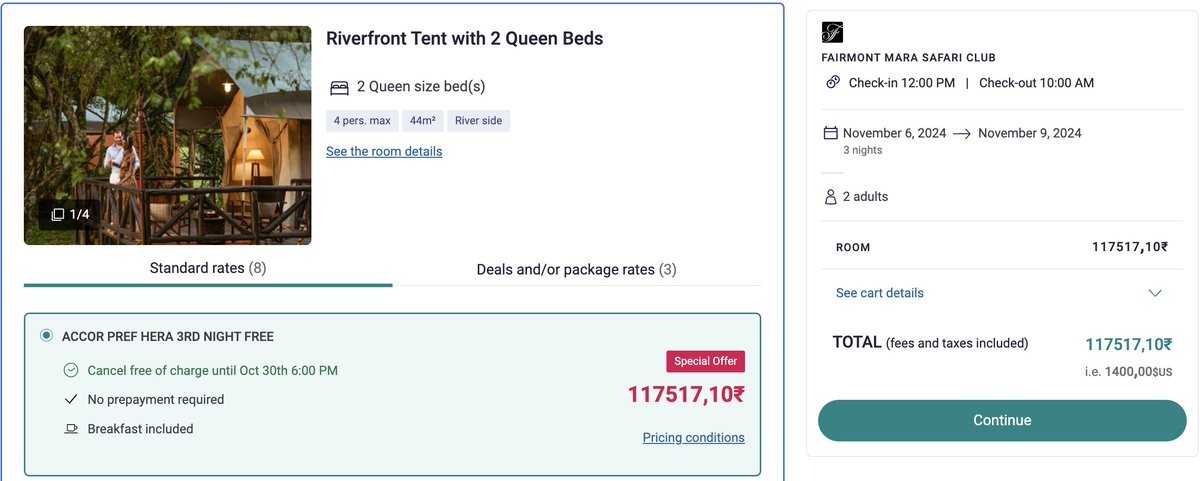Click the River side tag
Screen dimensions: 1200x481
[479, 121]
